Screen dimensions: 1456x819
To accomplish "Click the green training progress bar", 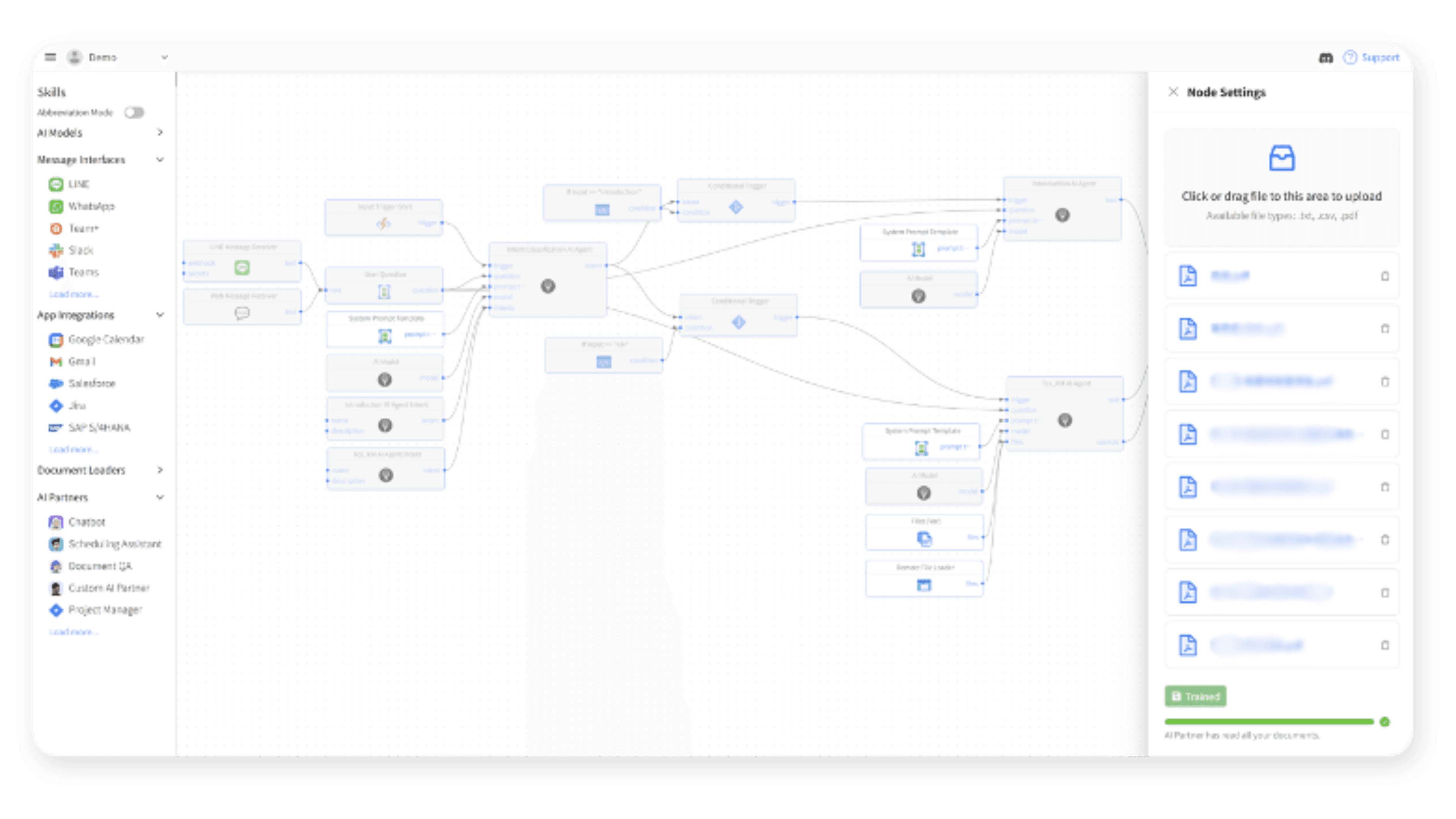I will pyautogui.click(x=1269, y=722).
